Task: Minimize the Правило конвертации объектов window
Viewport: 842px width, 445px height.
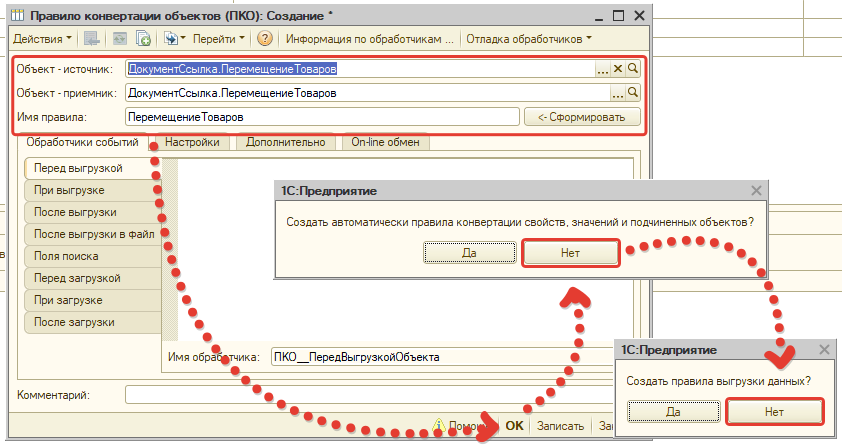Action: pos(599,17)
